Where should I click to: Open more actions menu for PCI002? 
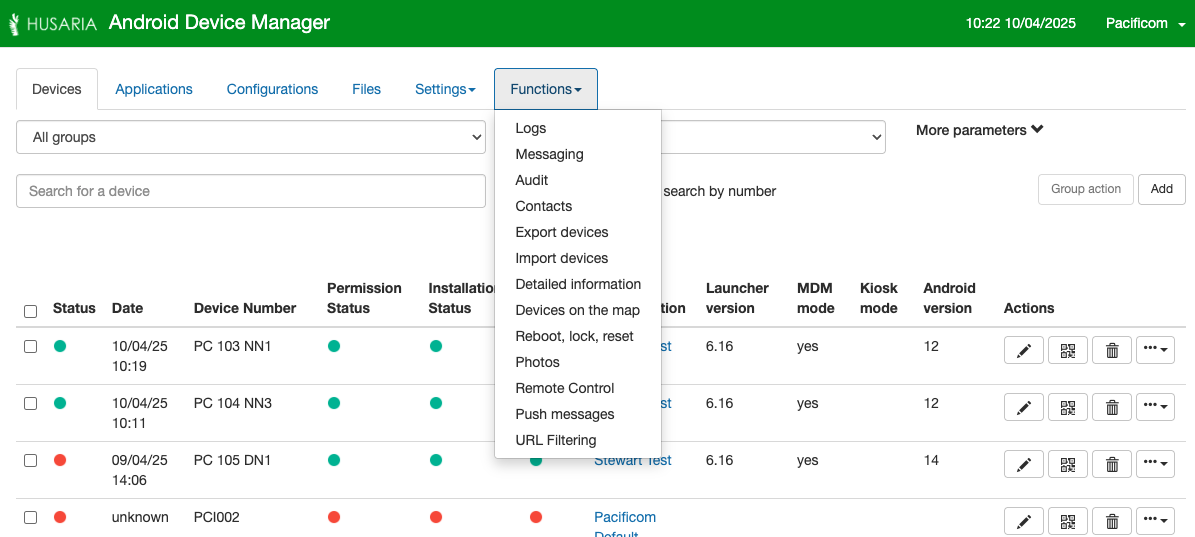coord(1155,521)
